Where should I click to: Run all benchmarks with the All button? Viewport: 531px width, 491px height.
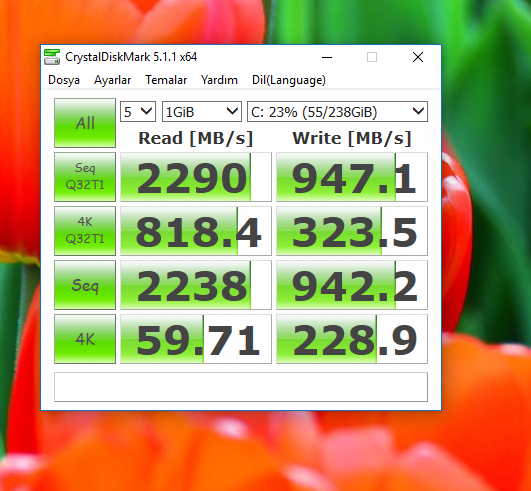[x=85, y=123]
